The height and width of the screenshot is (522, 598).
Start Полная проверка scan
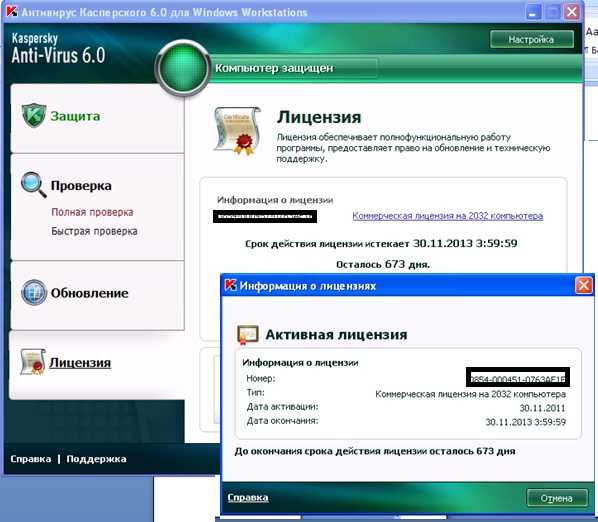point(92,212)
